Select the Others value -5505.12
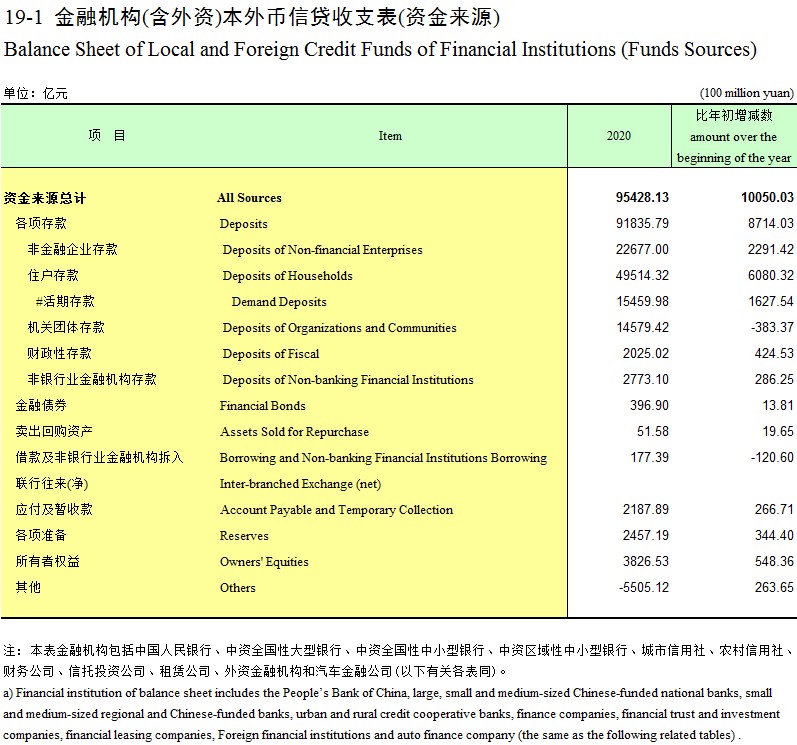 [643, 587]
